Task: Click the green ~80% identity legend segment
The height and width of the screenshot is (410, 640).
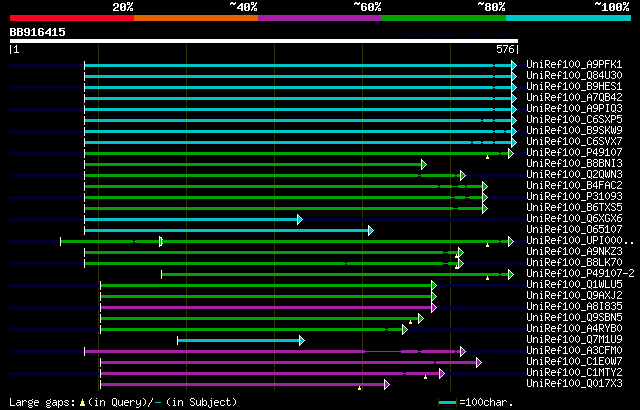Action: 444,18
